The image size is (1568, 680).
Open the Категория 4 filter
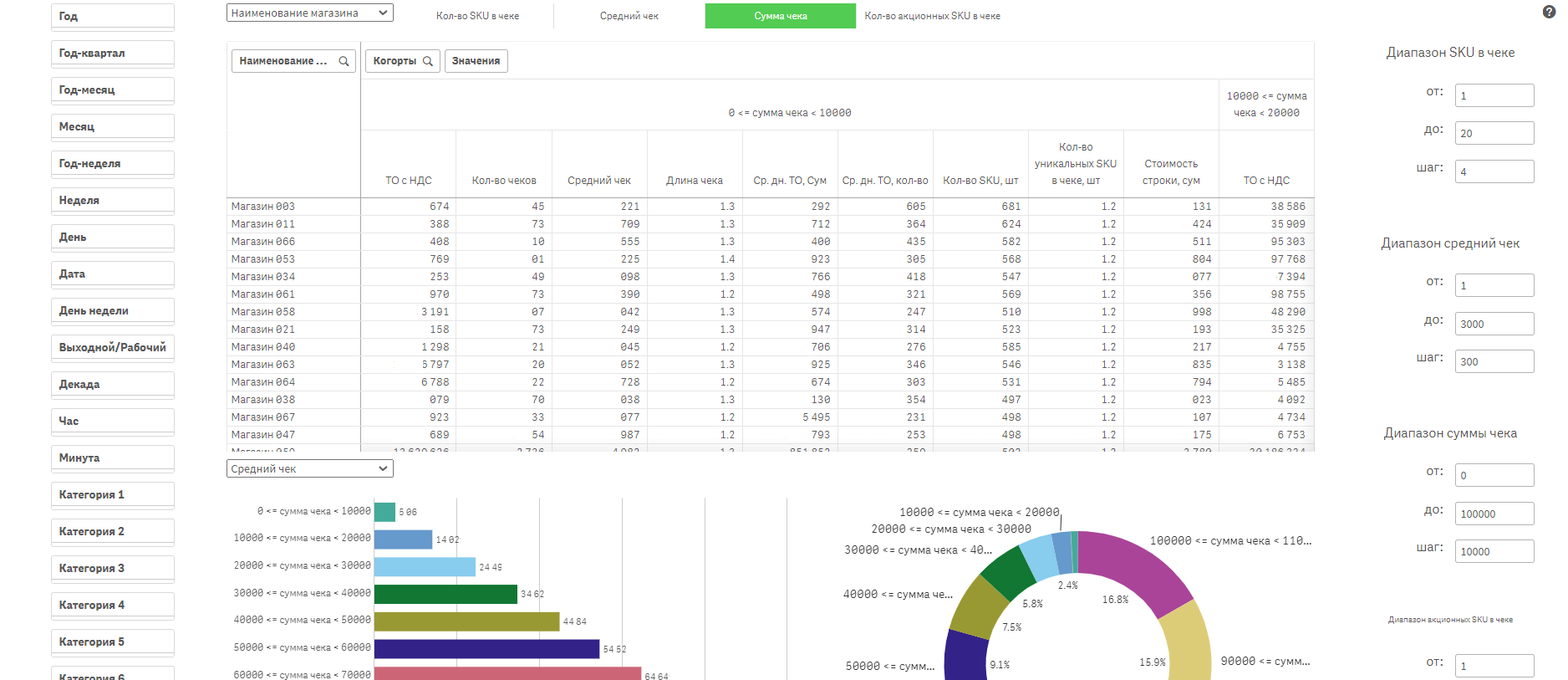(x=113, y=606)
